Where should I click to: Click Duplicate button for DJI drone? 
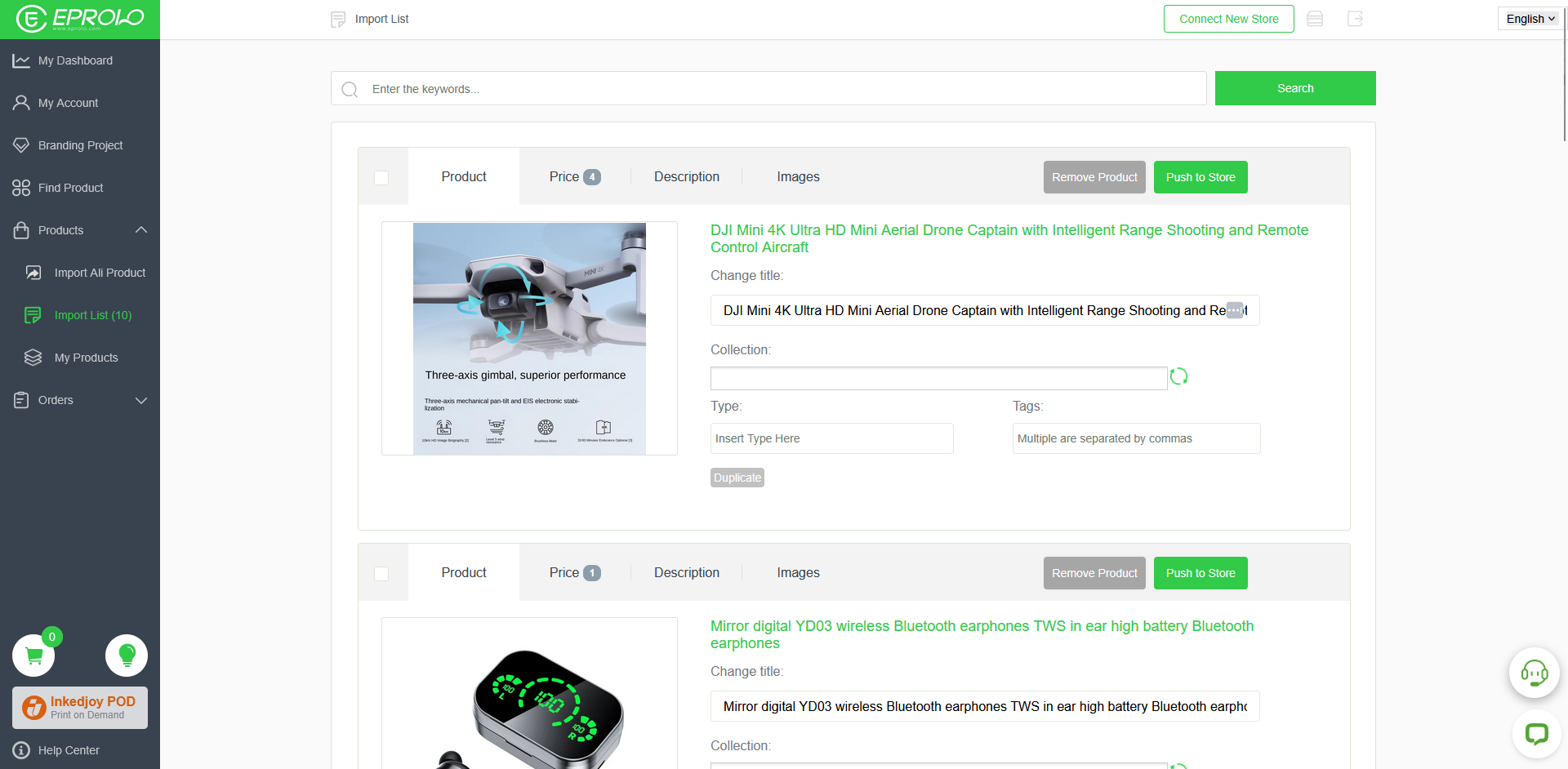737,478
